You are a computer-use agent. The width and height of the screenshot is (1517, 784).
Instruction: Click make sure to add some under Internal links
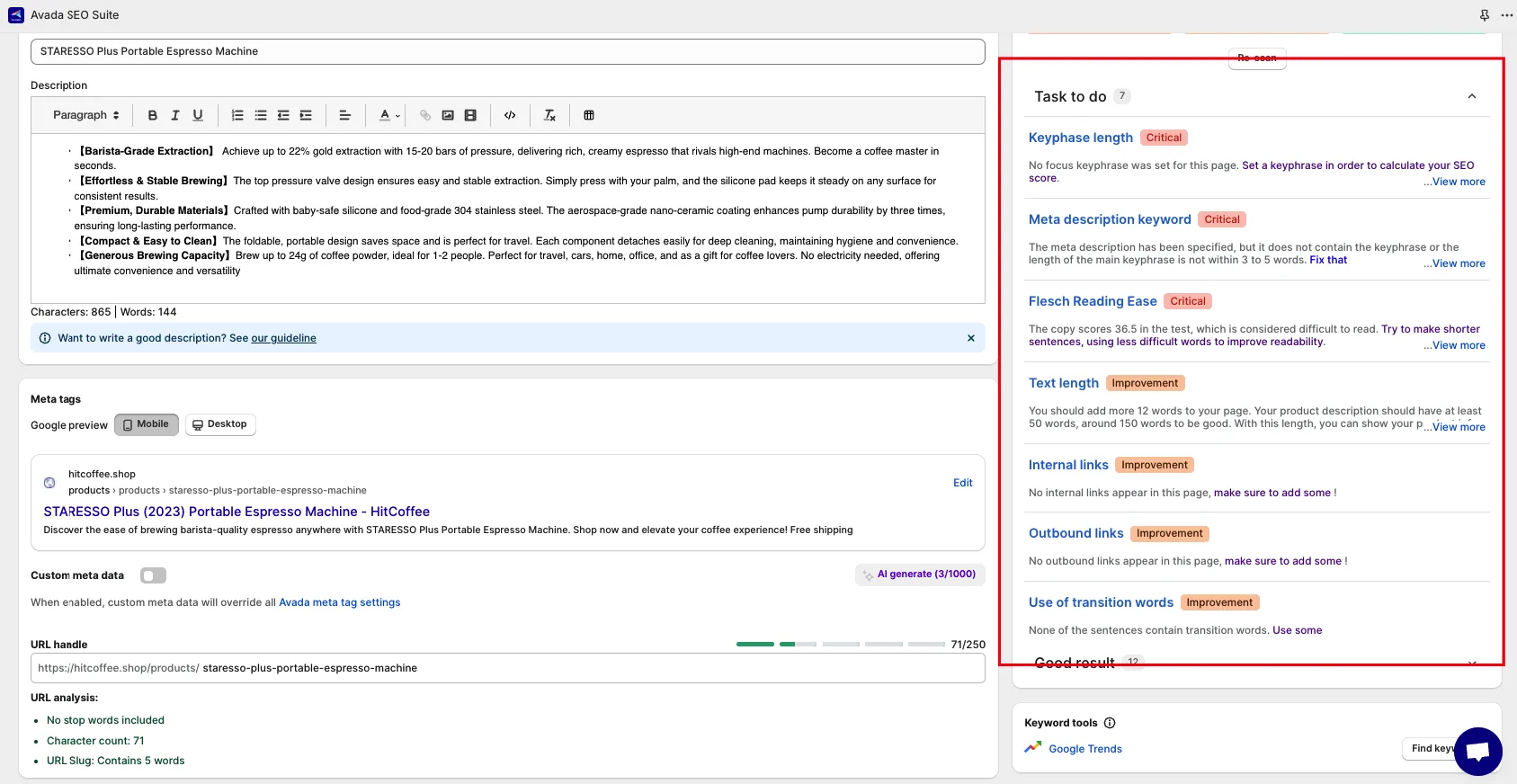1272,493
